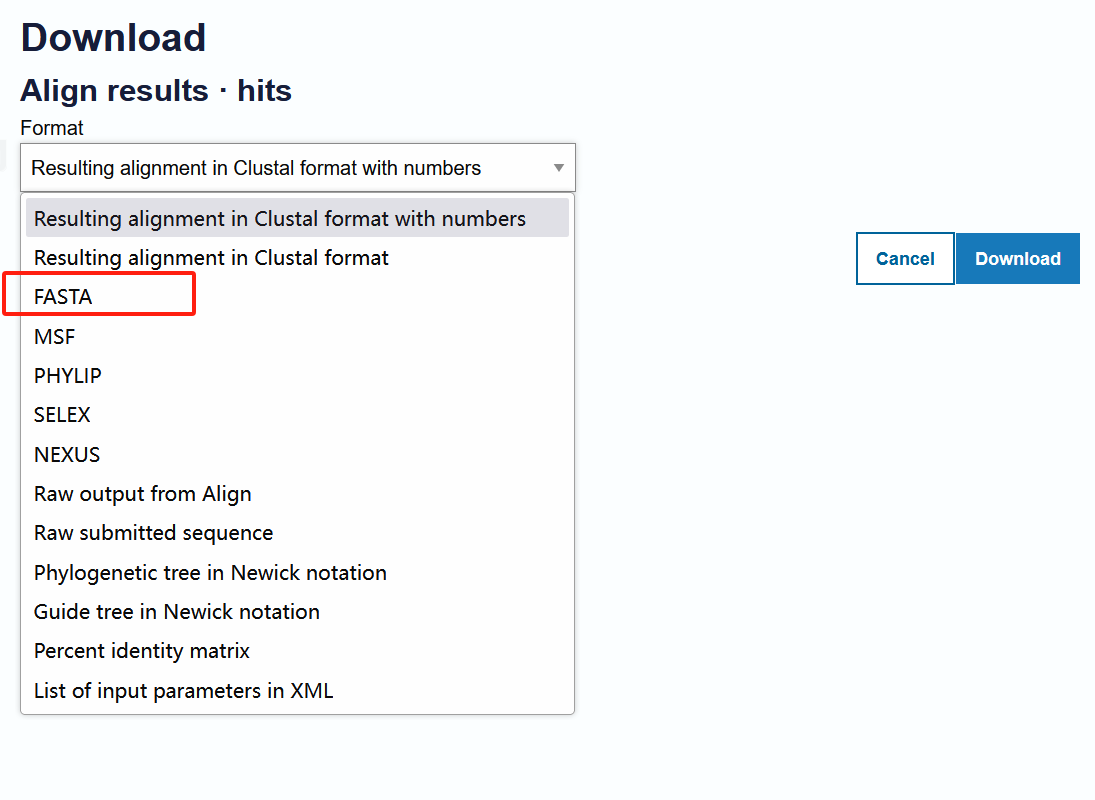Pick List of input parameters in XML
Screen dimensions: 1095x800
tap(297, 690)
